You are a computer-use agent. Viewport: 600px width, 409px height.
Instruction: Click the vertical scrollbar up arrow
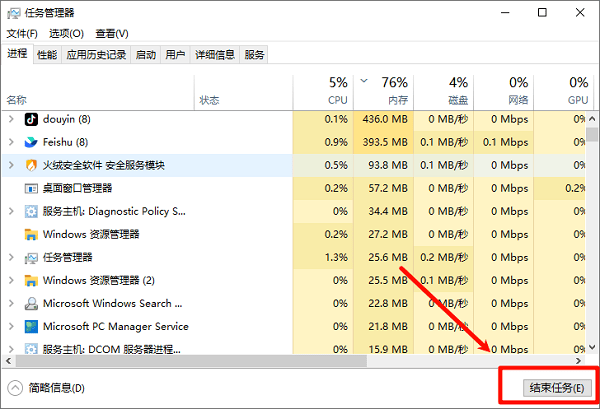click(x=592, y=119)
